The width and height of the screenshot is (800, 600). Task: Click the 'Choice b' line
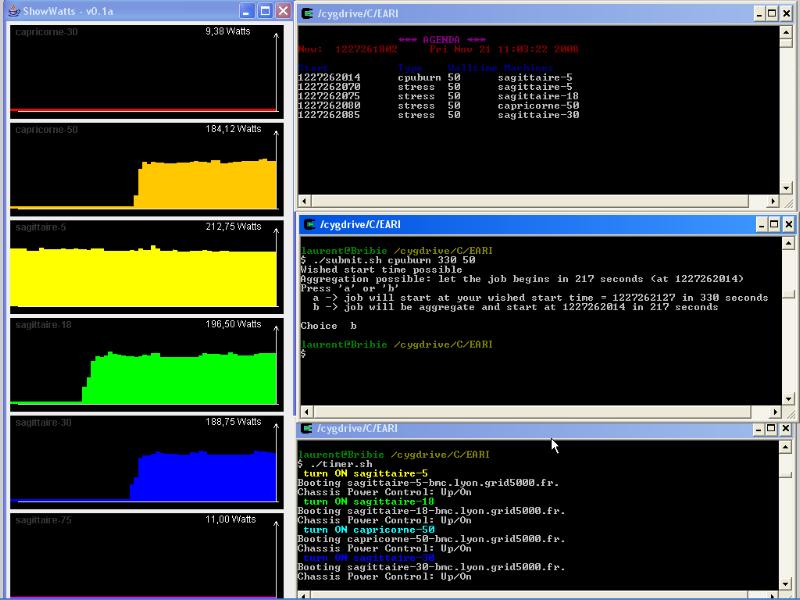click(x=329, y=326)
